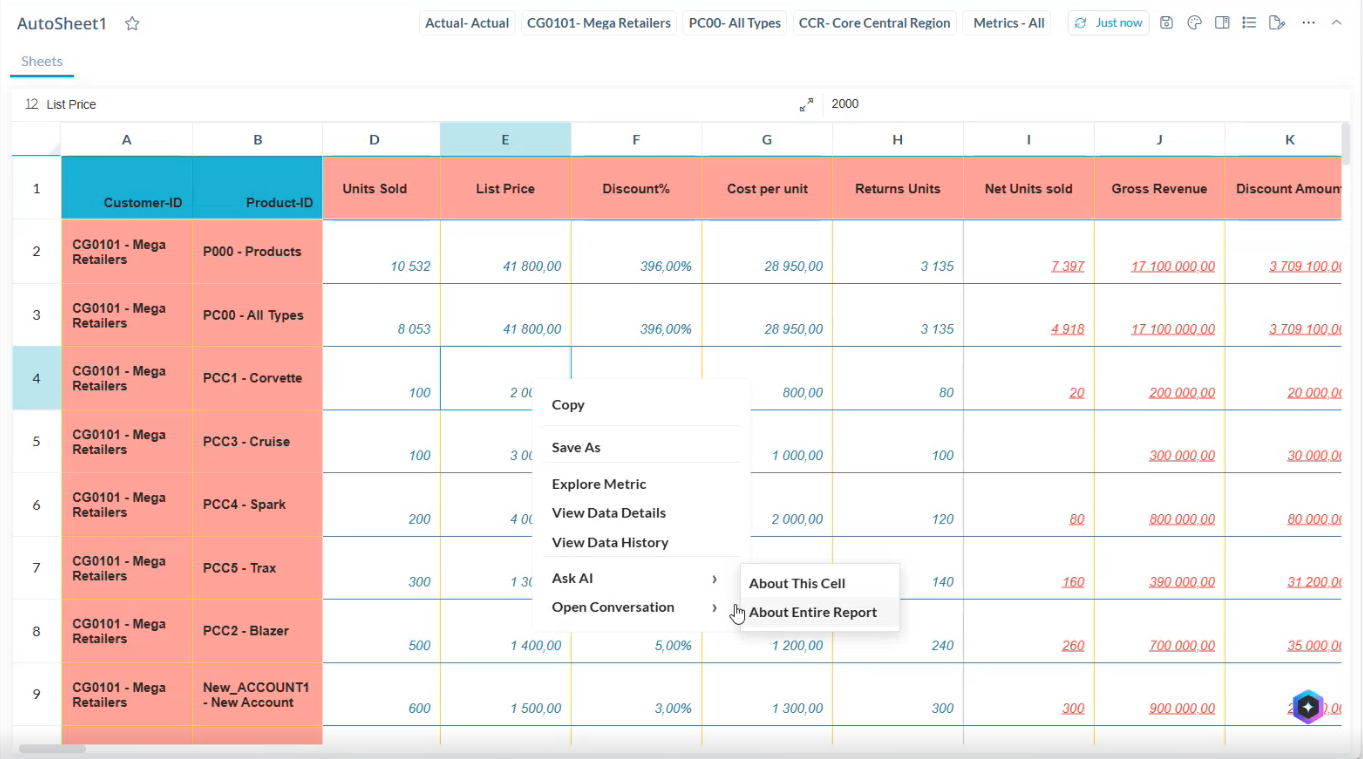Collapse the header with the up chevron
1363x759 pixels.
click(x=1336, y=23)
